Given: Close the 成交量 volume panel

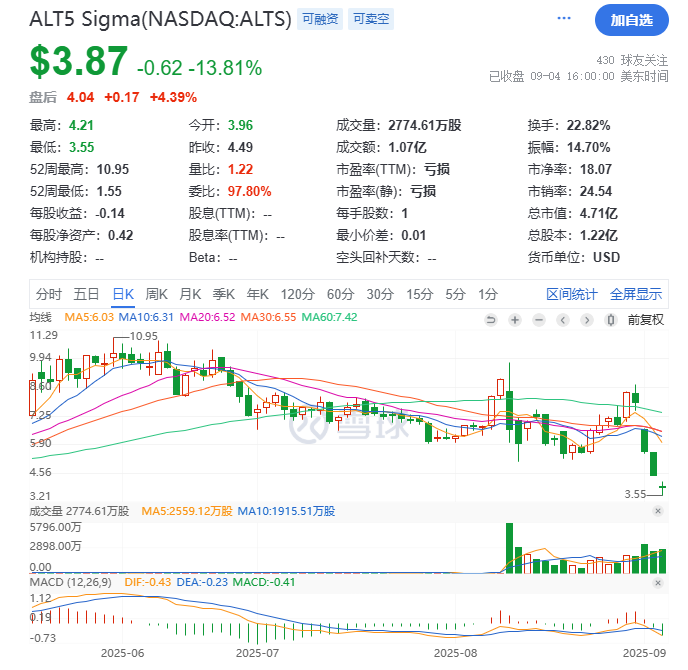Looking at the screenshot, I should [658, 511].
